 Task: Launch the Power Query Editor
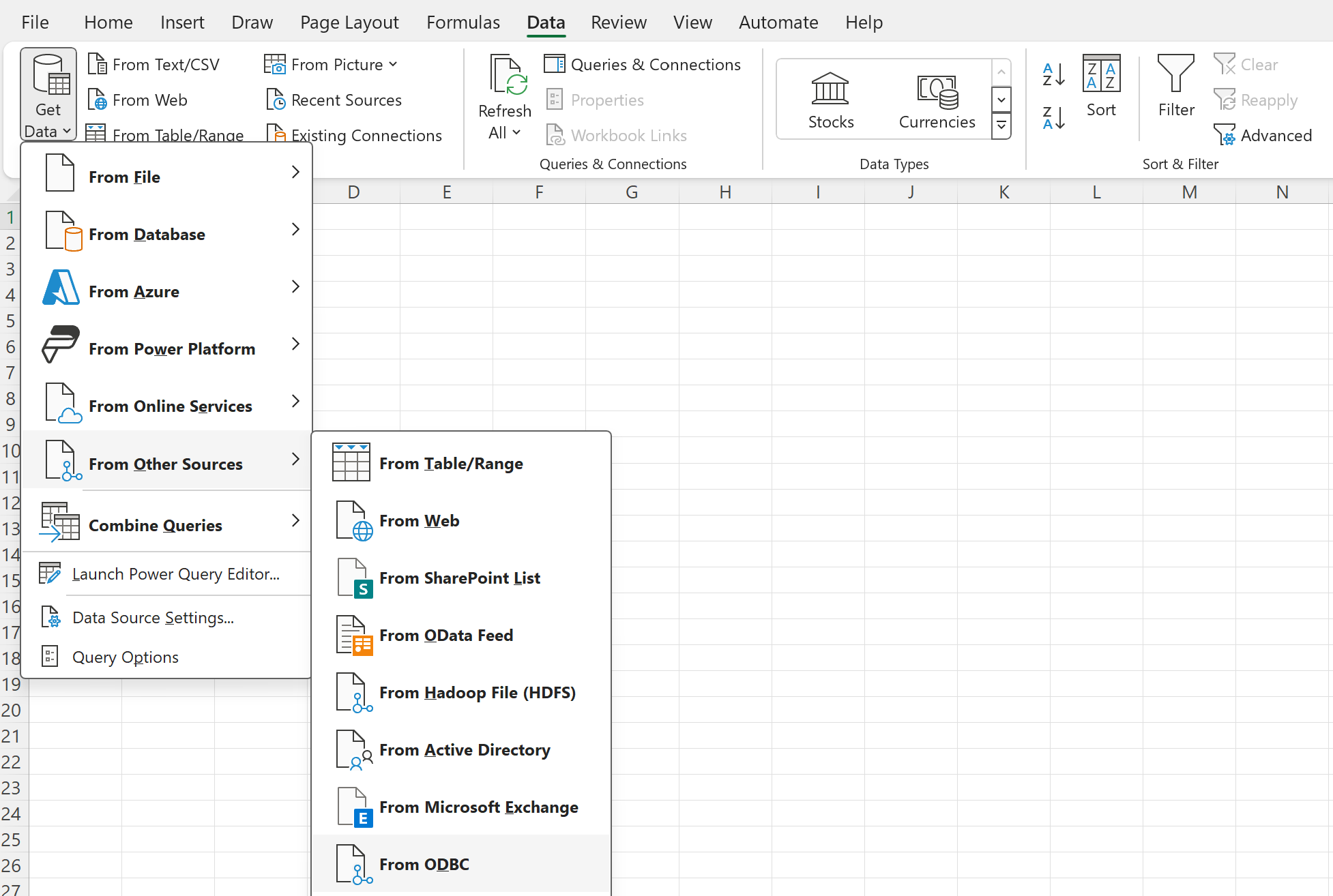[175, 573]
